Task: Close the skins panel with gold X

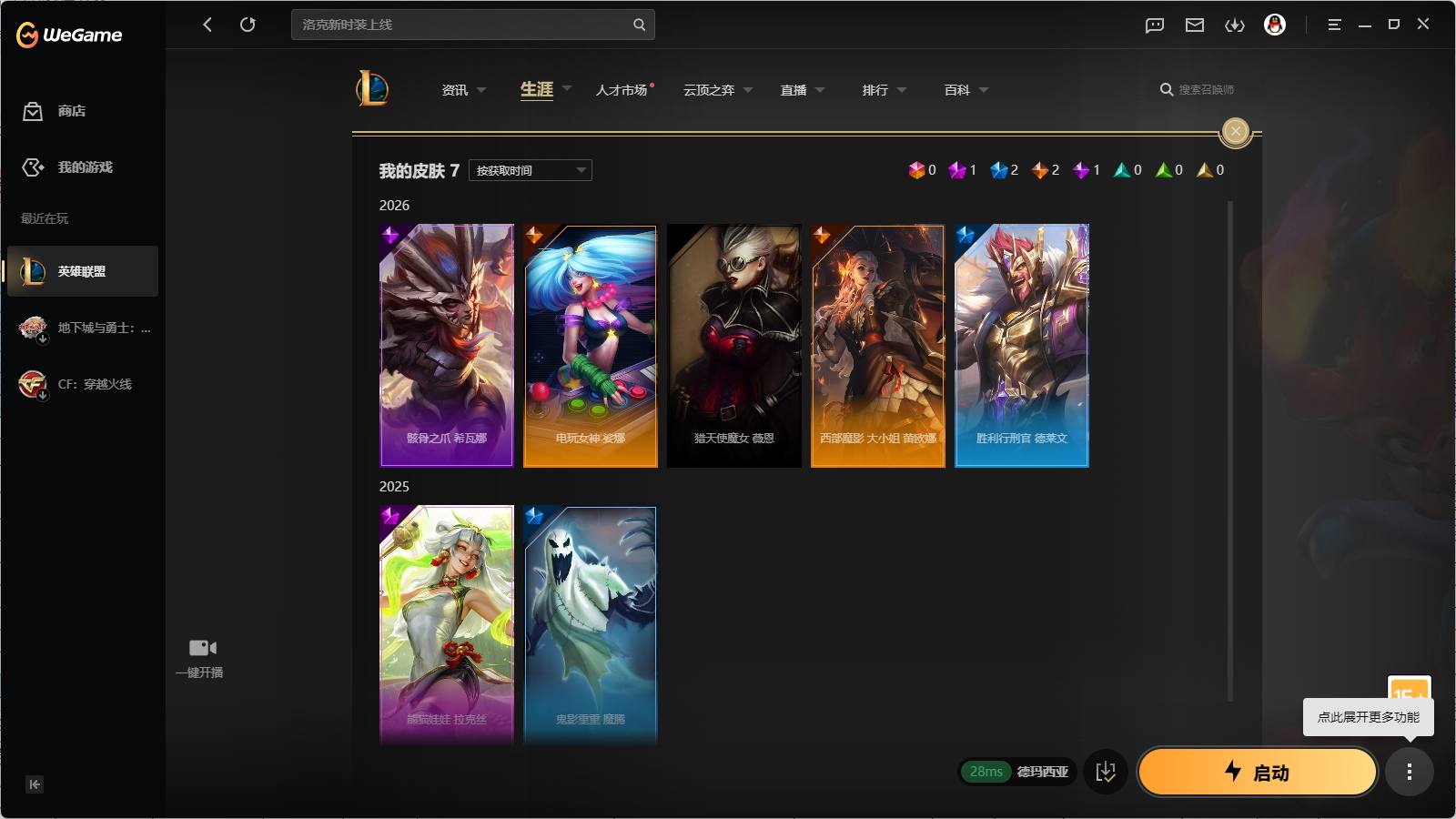Action: (x=1235, y=132)
